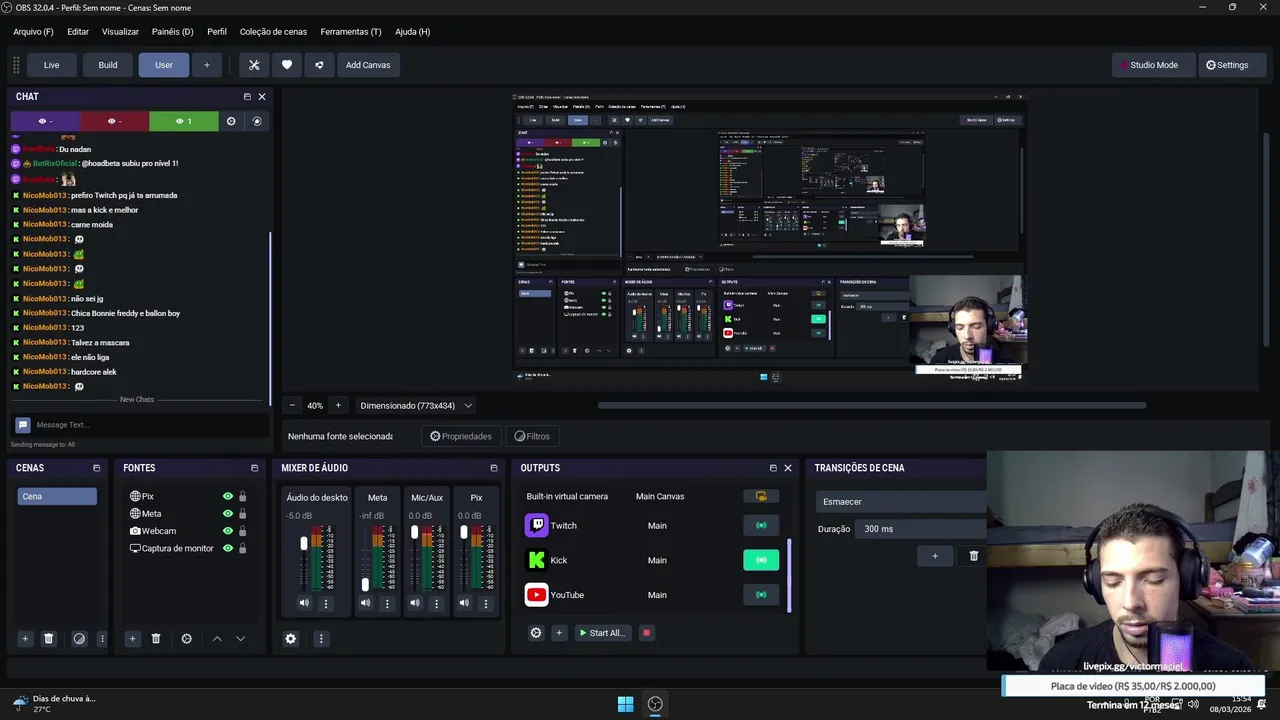This screenshot has width=1280, height=720.
Task: Toggle built-in virtual camera output
Action: [x=761, y=497]
